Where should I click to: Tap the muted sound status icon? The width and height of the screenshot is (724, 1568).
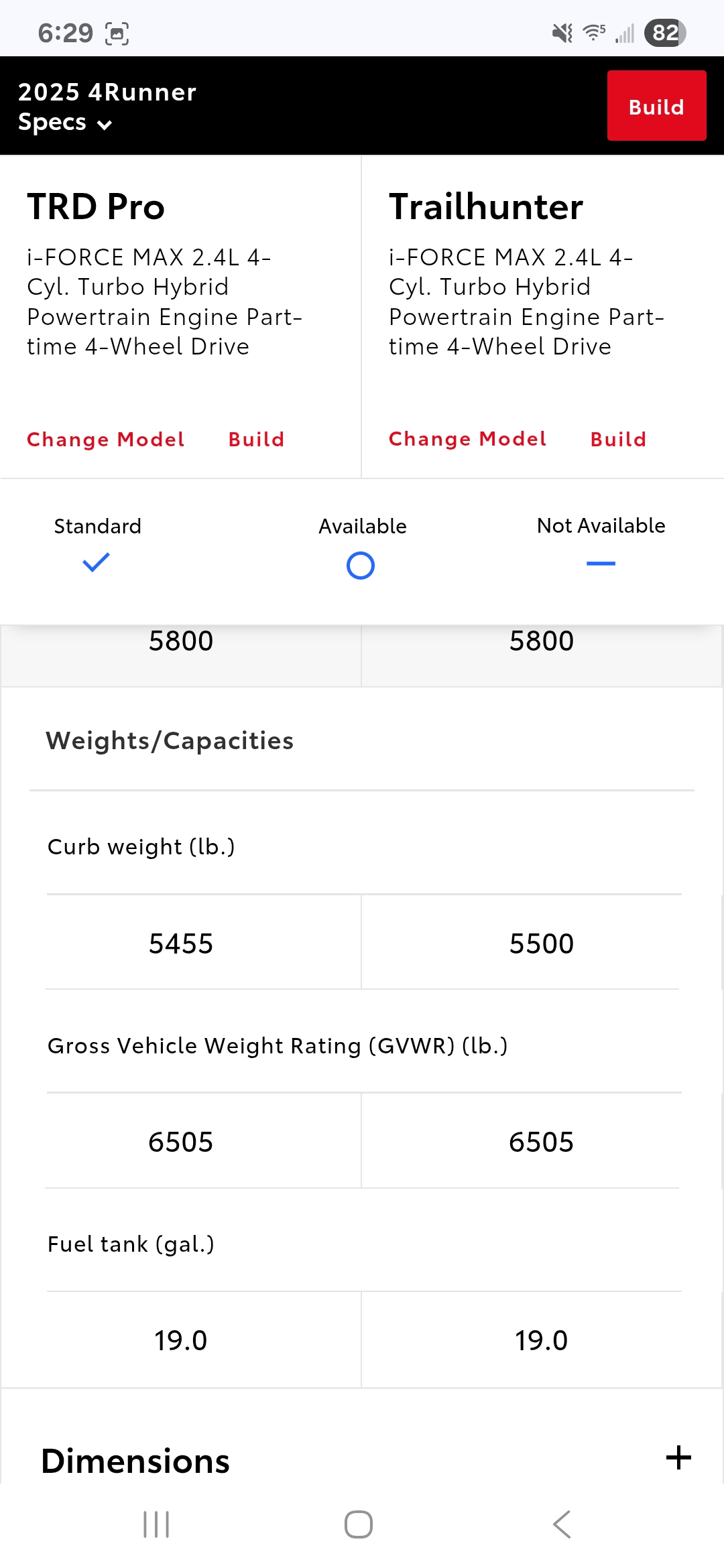[562, 33]
